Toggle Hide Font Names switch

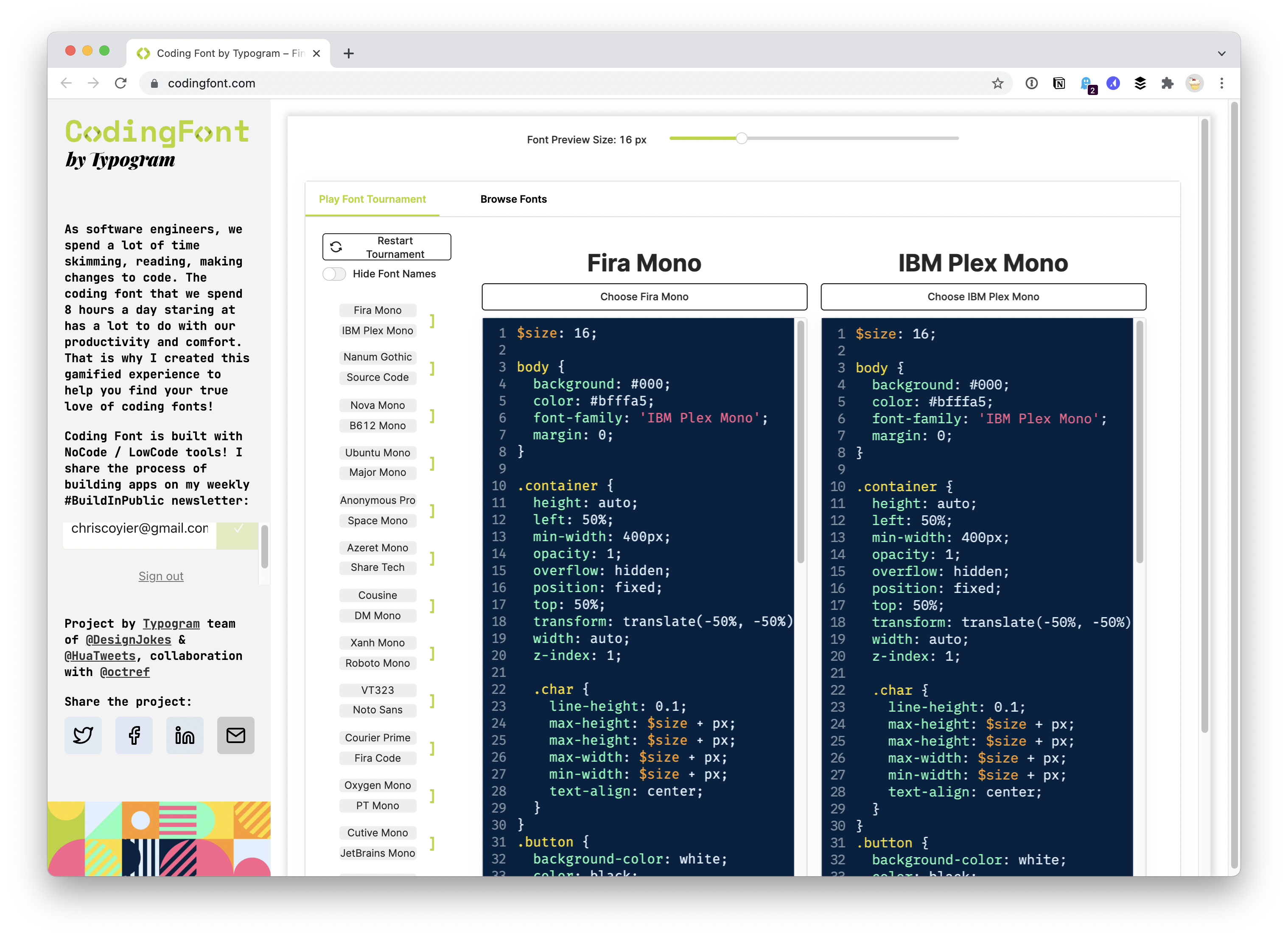(334, 274)
